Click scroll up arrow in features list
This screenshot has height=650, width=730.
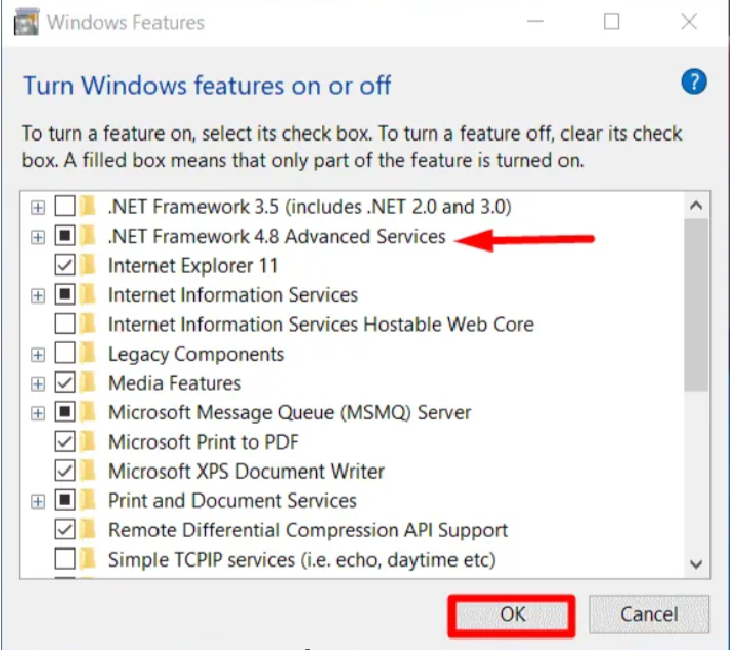[x=696, y=205]
